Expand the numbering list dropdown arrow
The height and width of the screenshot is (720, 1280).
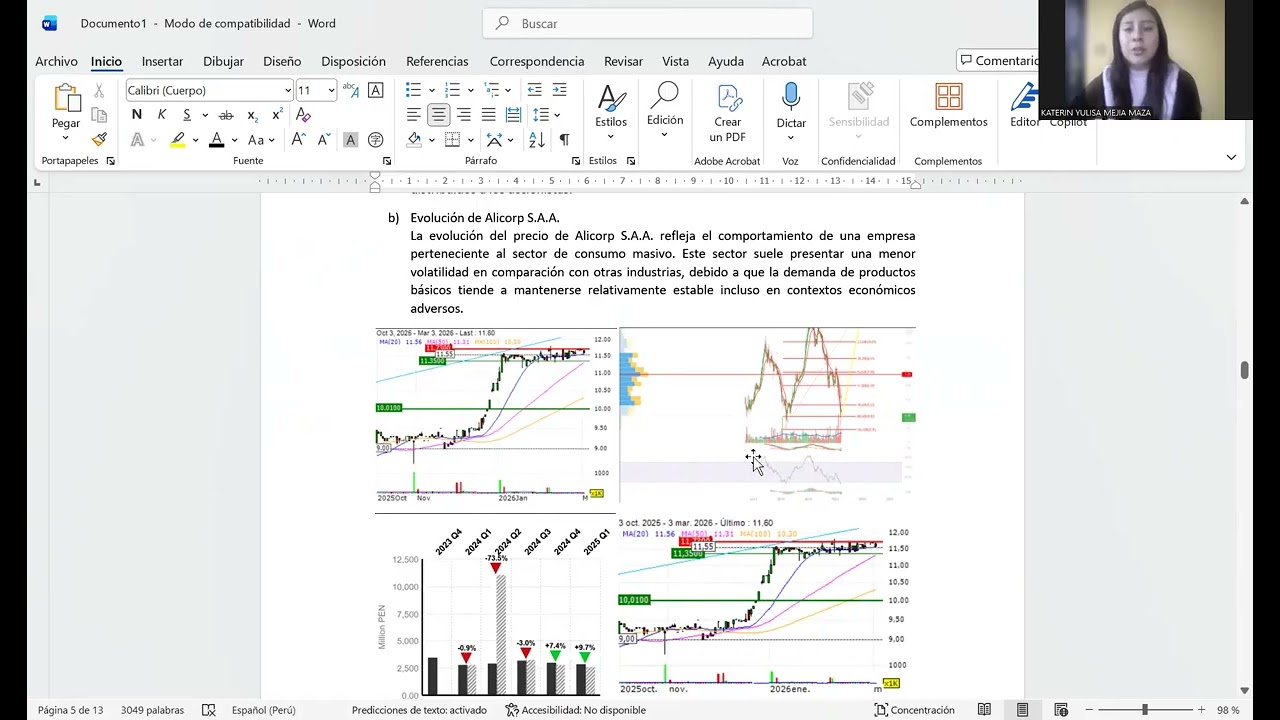[469, 91]
